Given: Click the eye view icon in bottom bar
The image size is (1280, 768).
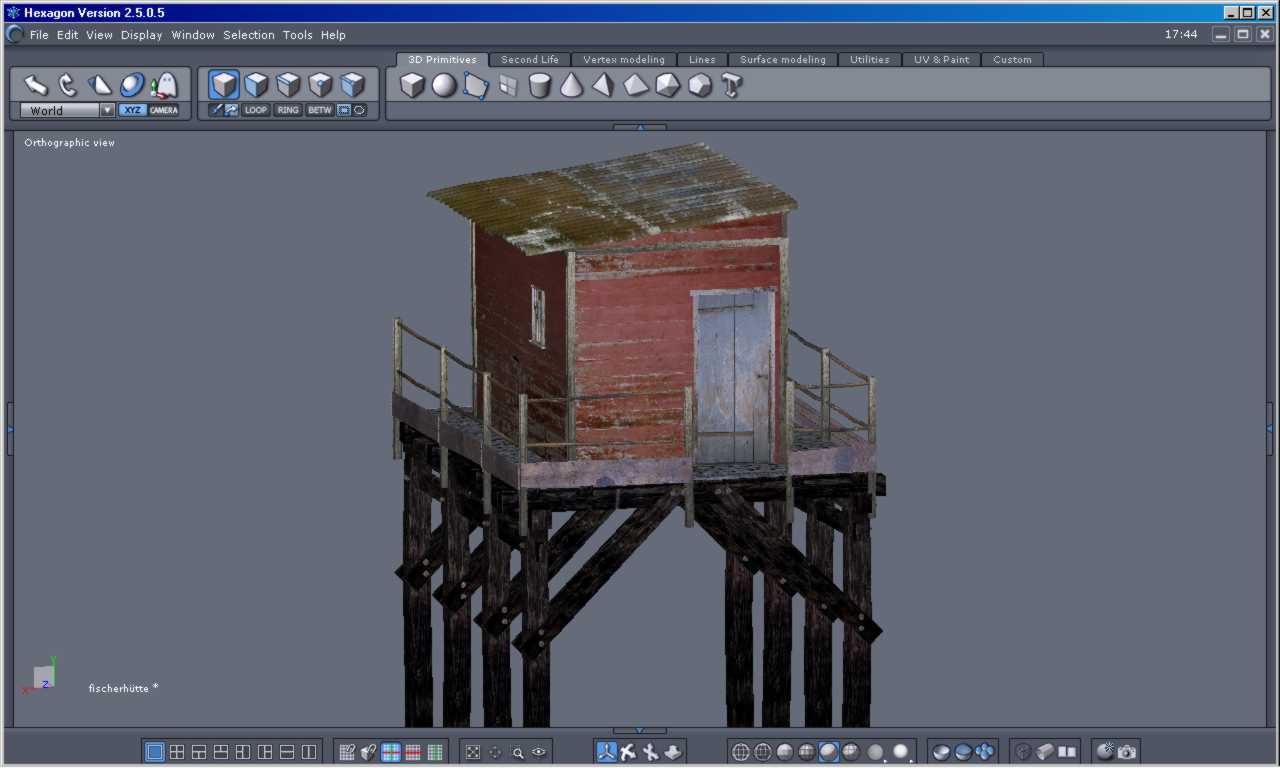Looking at the screenshot, I should (540, 752).
